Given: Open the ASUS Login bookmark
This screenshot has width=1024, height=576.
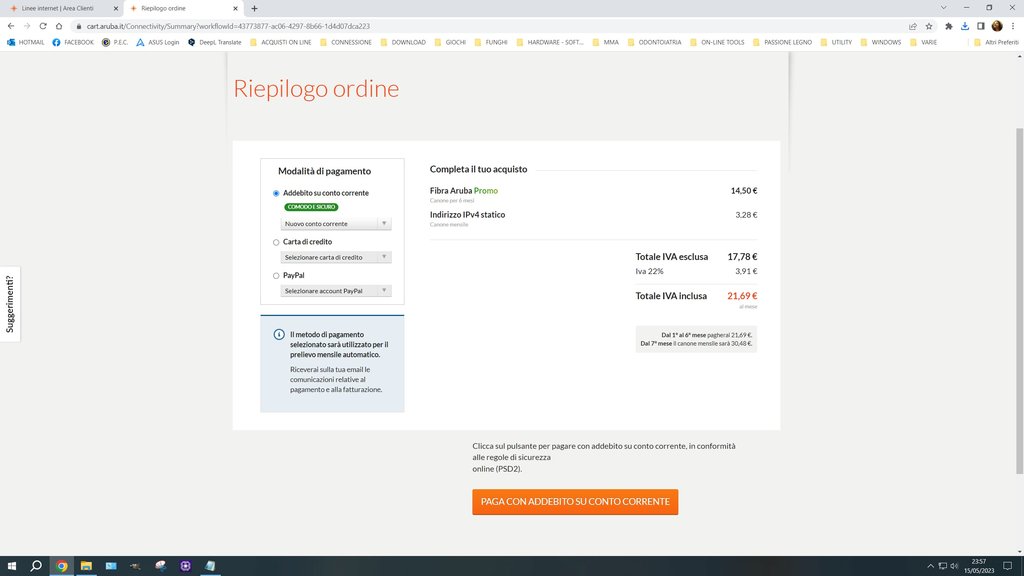Looking at the screenshot, I should [157, 42].
